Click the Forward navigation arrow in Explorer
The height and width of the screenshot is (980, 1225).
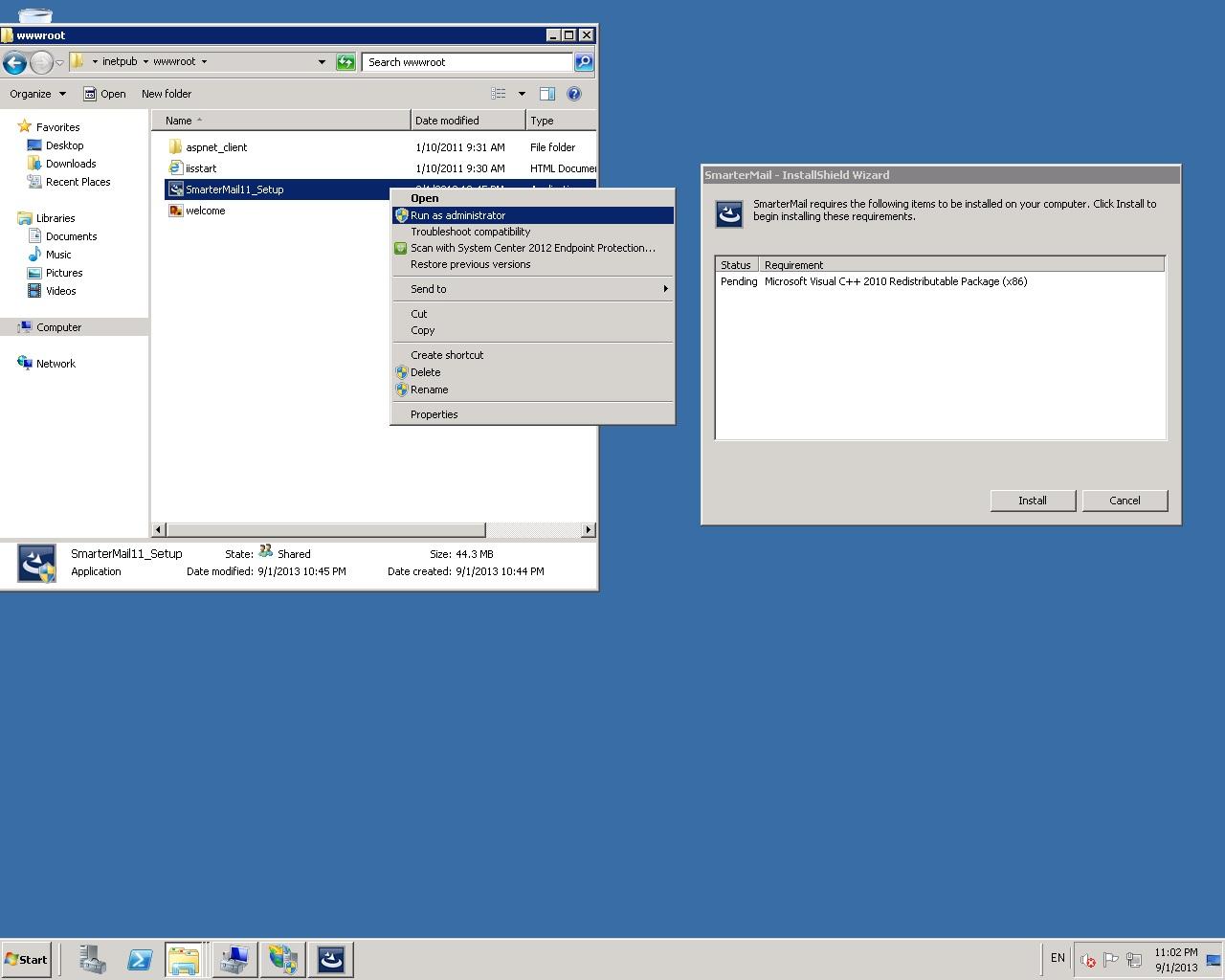pos(41,62)
